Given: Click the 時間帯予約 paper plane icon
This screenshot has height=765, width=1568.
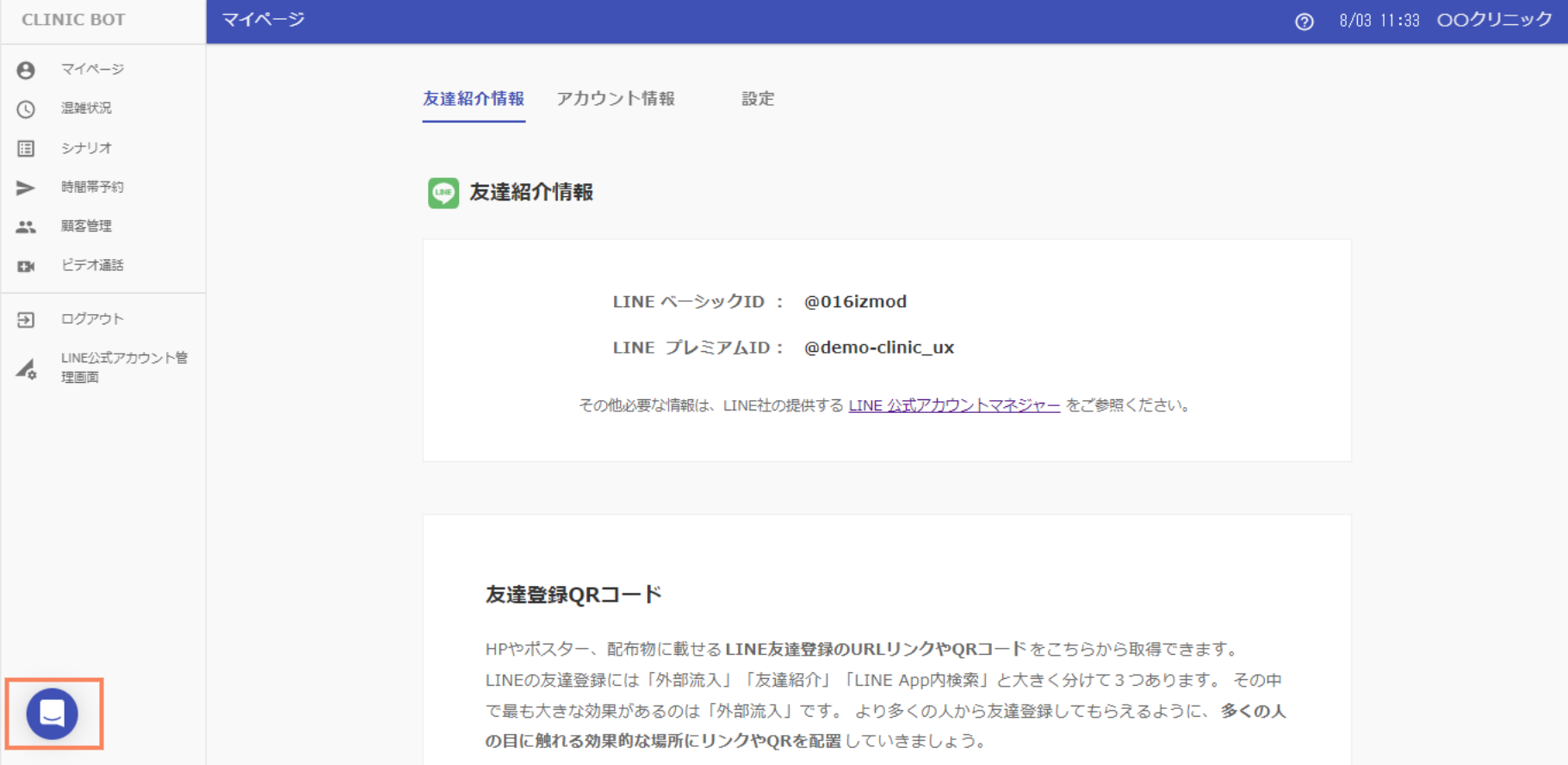Looking at the screenshot, I should [x=26, y=188].
